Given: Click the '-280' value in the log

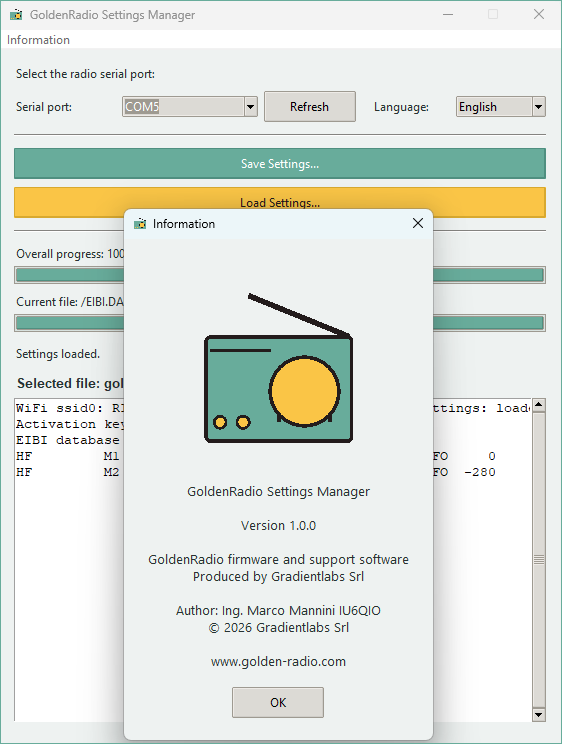Looking at the screenshot, I should [479, 472].
